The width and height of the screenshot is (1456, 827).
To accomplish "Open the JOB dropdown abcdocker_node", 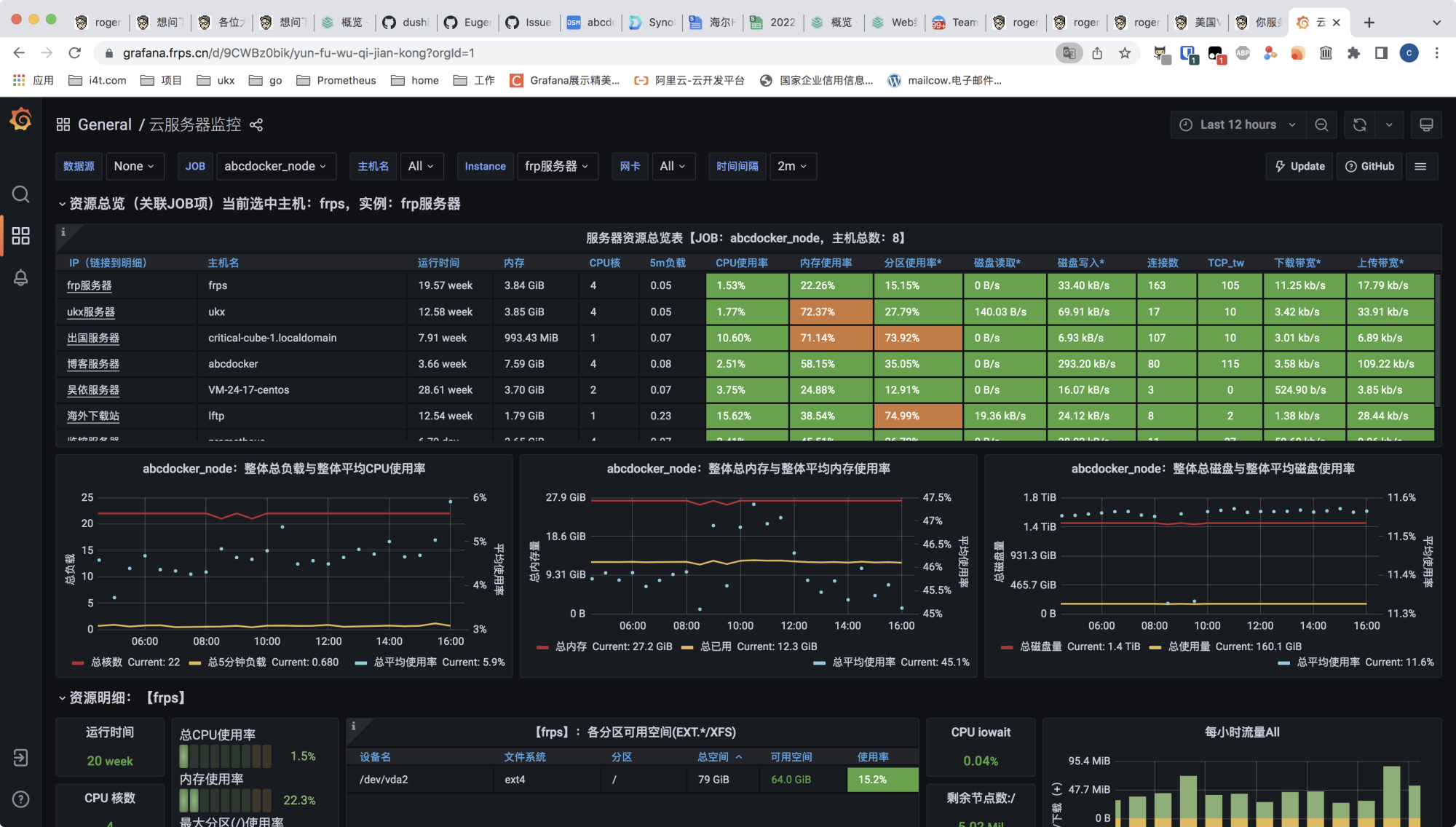I will pos(276,166).
